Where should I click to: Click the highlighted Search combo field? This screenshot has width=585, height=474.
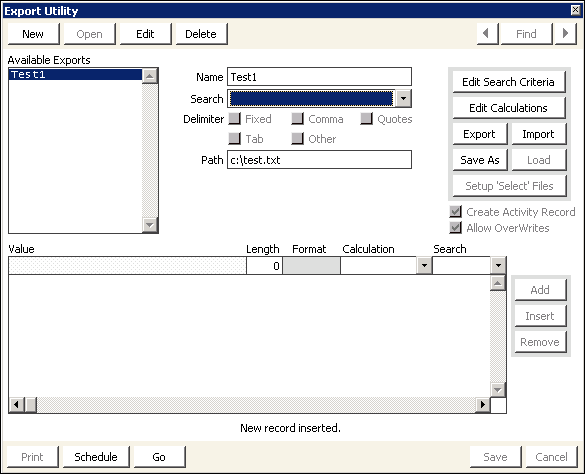[x=312, y=99]
